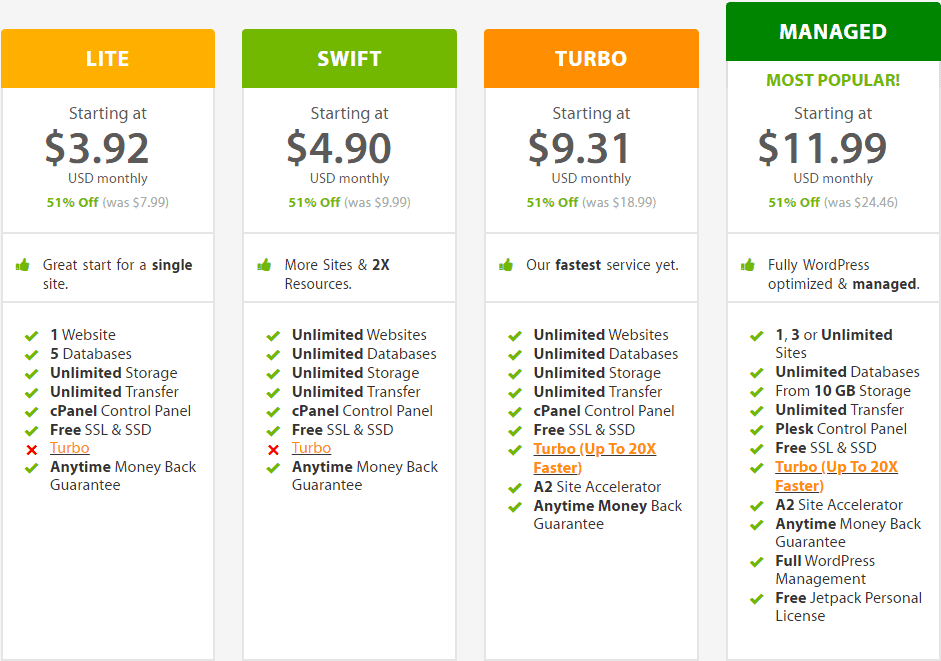Screen dimensions: 941x661
Task: Click checkmark beside 'From 10 GB Storage'
Action: [757, 392]
